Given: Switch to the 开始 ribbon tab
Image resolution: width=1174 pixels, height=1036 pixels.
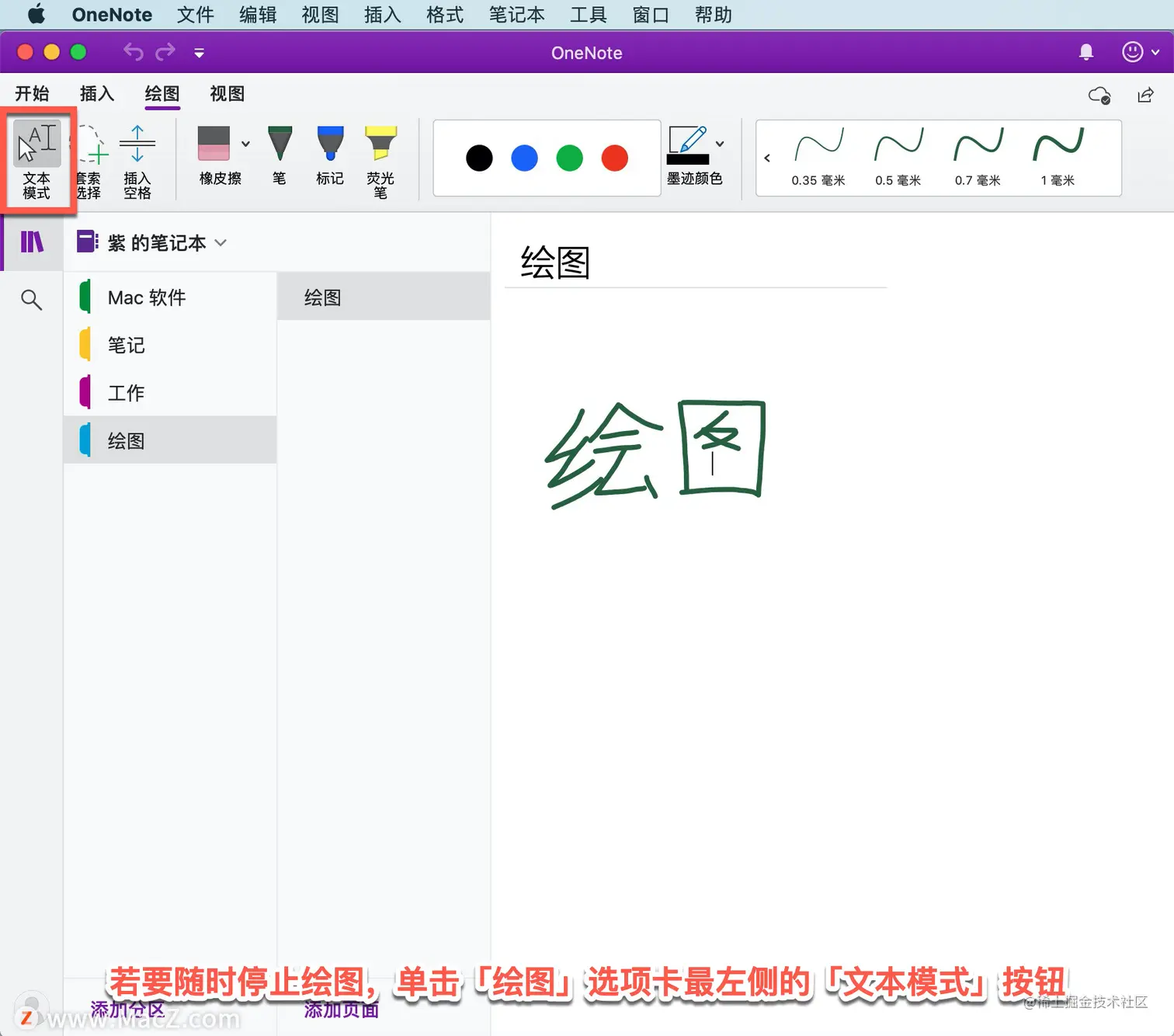Looking at the screenshot, I should pyautogui.click(x=32, y=94).
